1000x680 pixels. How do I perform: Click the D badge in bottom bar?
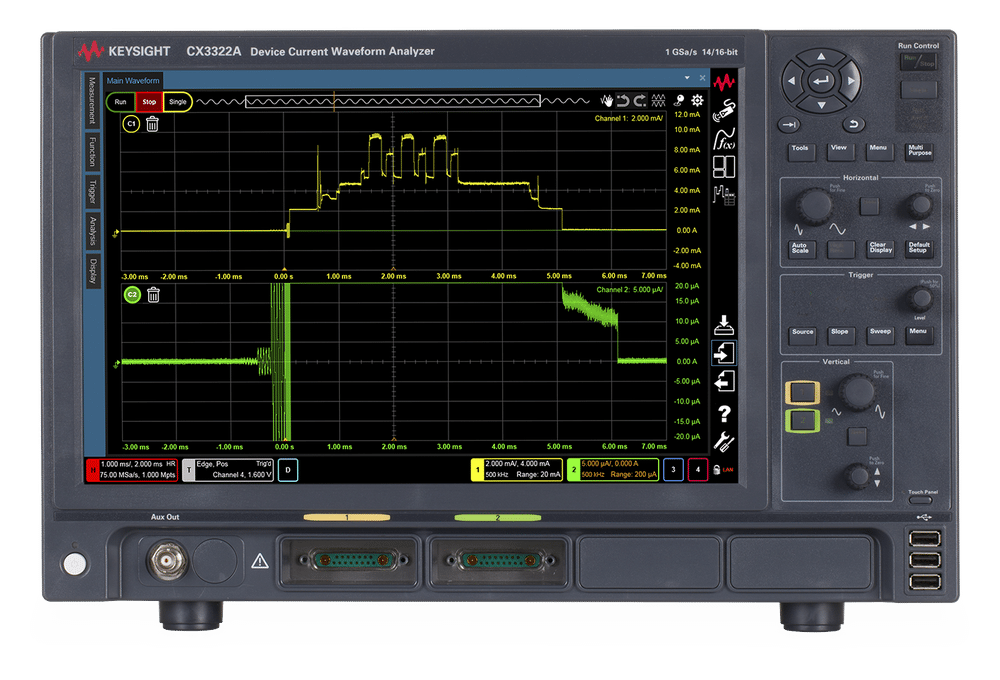pyautogui.click(x=288, y=470)
